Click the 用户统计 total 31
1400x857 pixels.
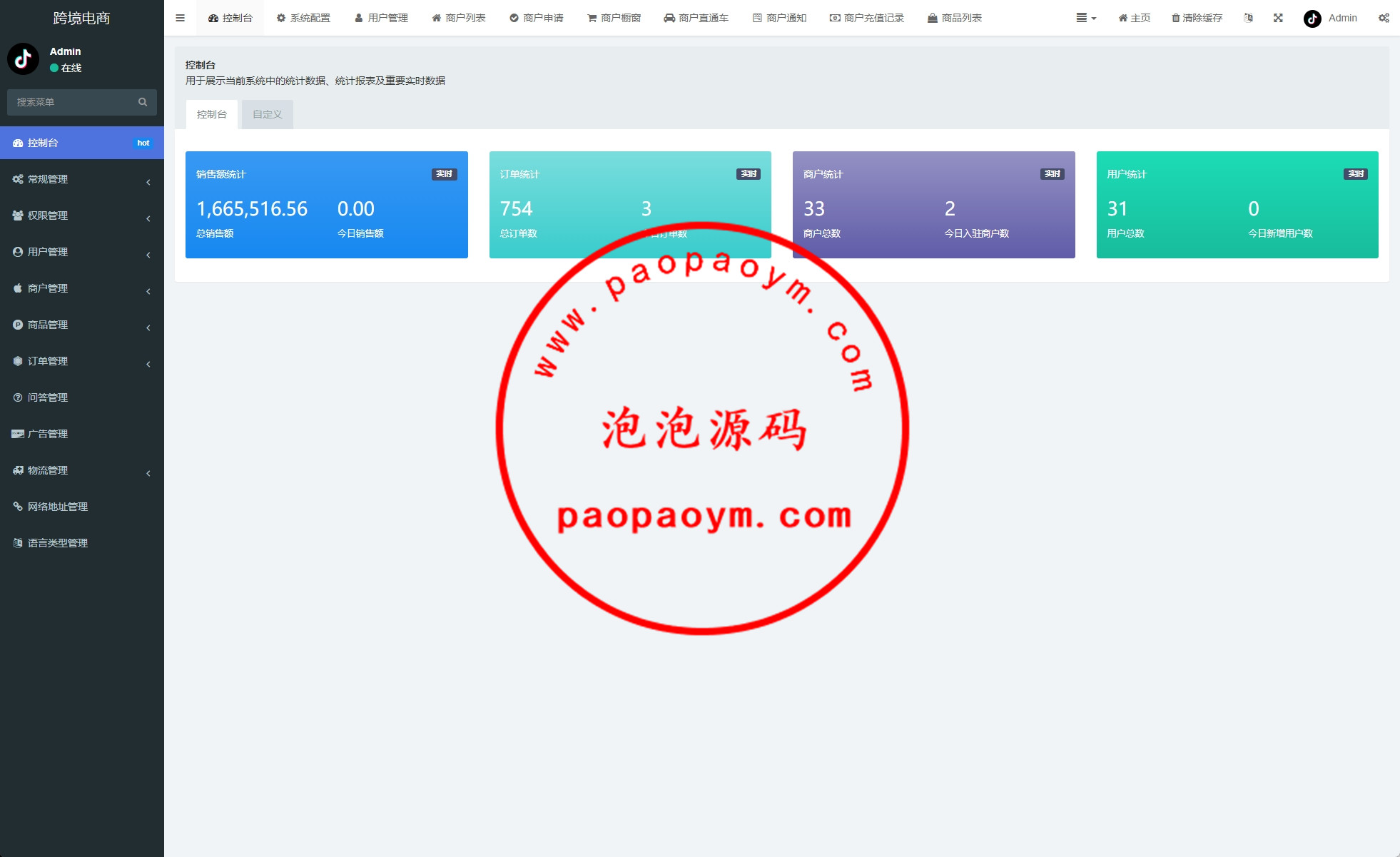click(1117, 209)
